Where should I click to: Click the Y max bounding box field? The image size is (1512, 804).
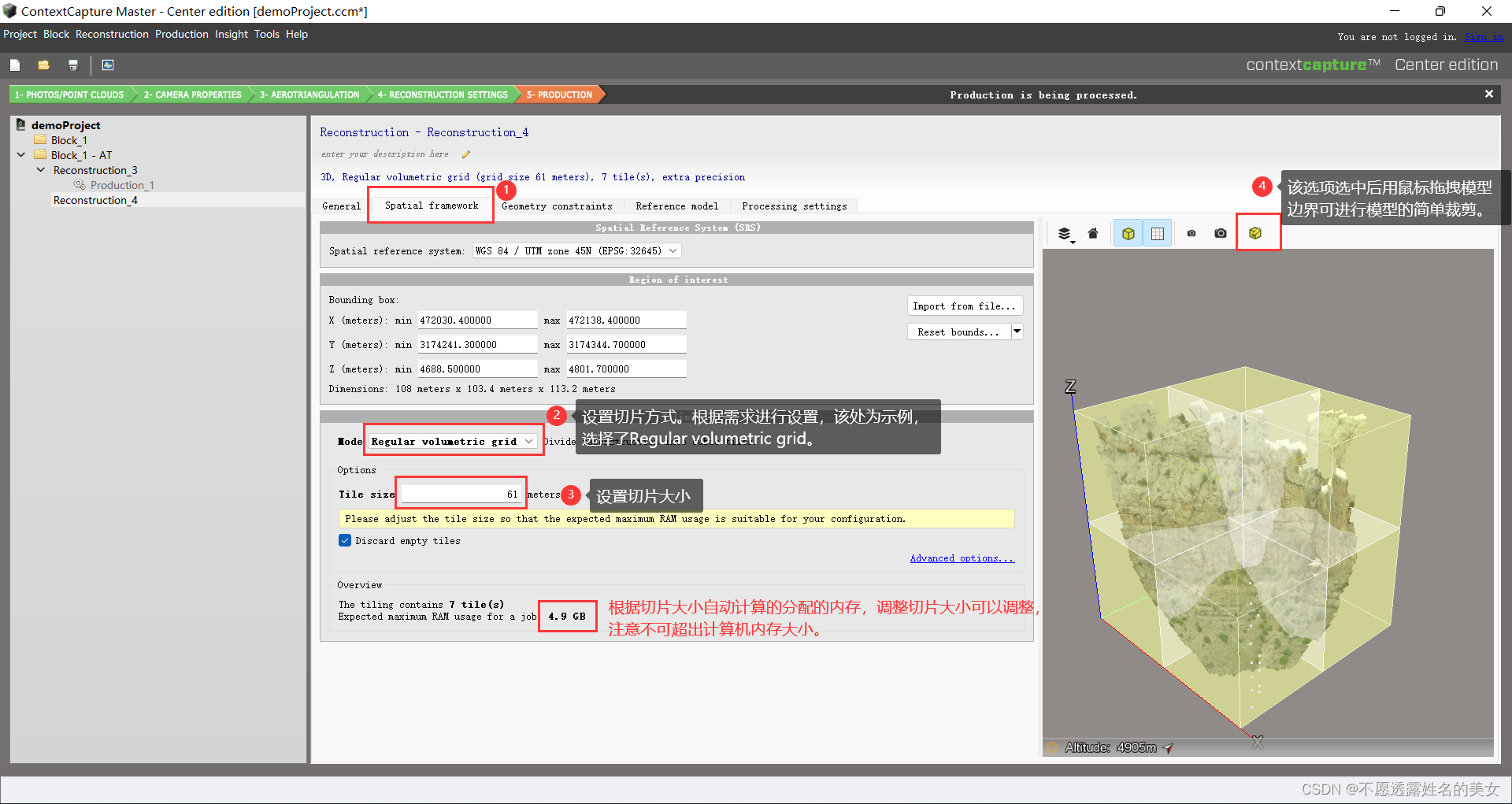(627, 345)
